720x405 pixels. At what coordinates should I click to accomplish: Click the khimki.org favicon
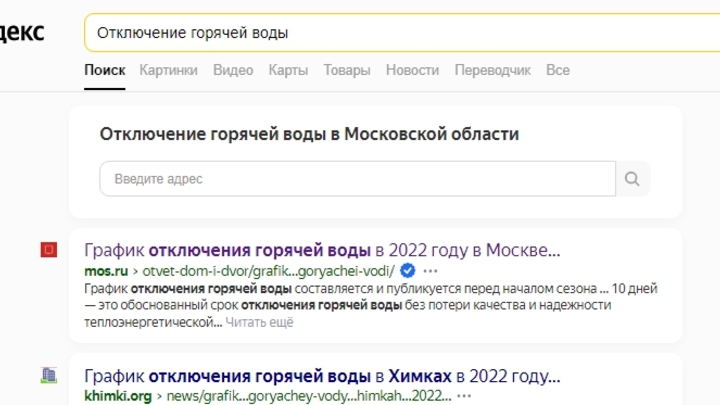pyautogui.click(x=49, y=375)
